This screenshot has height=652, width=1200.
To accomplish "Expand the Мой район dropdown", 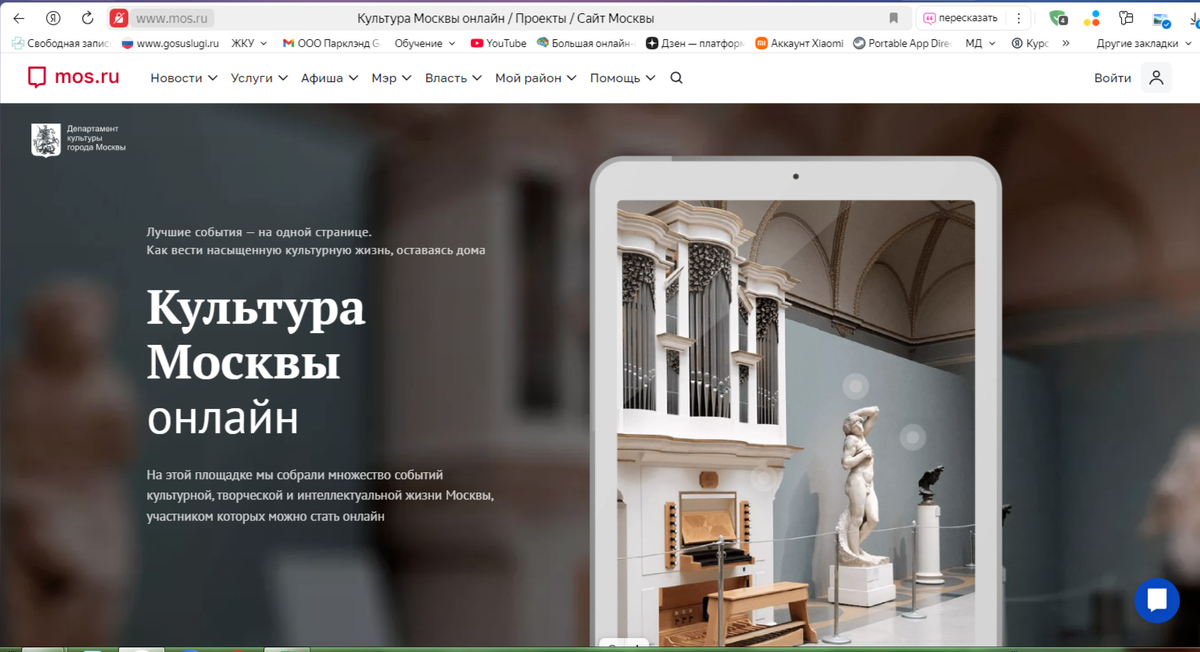I will coord(536,78).
